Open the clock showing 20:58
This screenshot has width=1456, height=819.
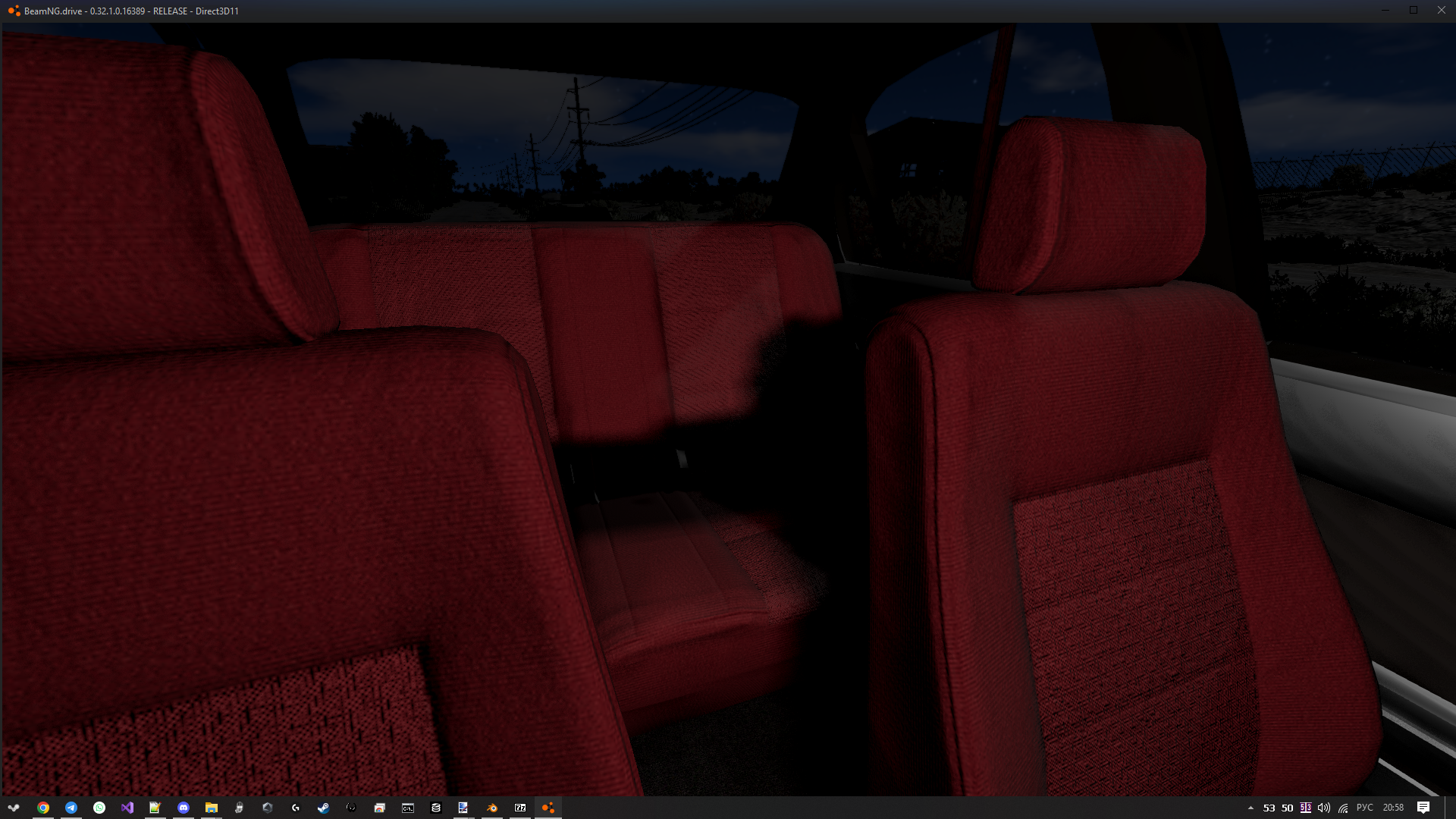(1392, 808)
